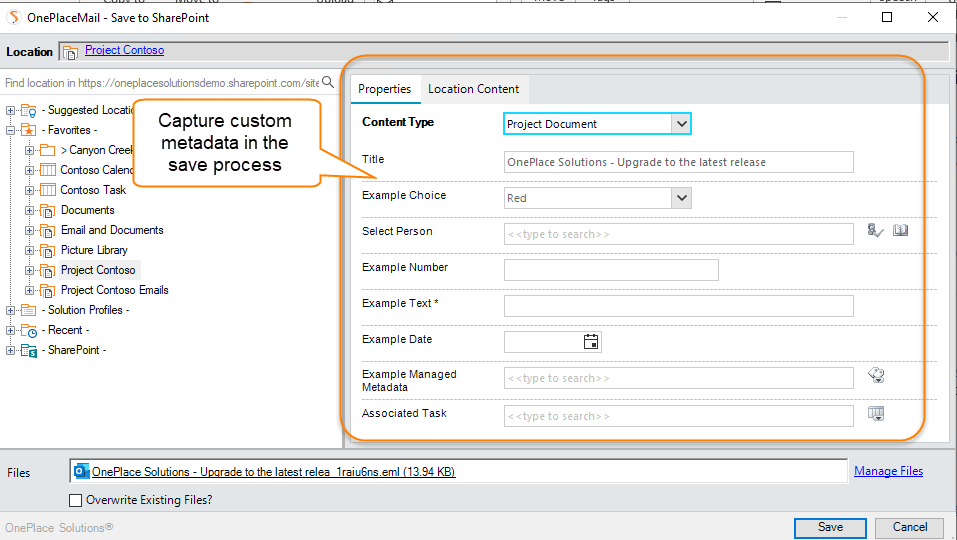The image size is (957, 540).
Task: Select Picture Library in the tree
Action: tap(95, 250)
